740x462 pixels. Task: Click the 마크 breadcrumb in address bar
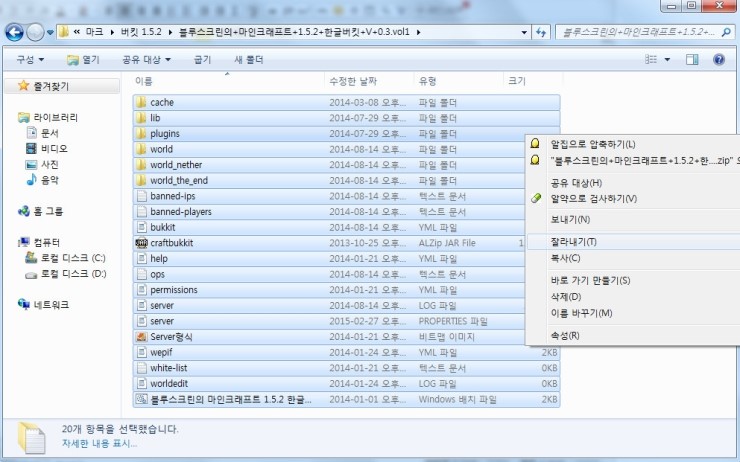point(94,32)
